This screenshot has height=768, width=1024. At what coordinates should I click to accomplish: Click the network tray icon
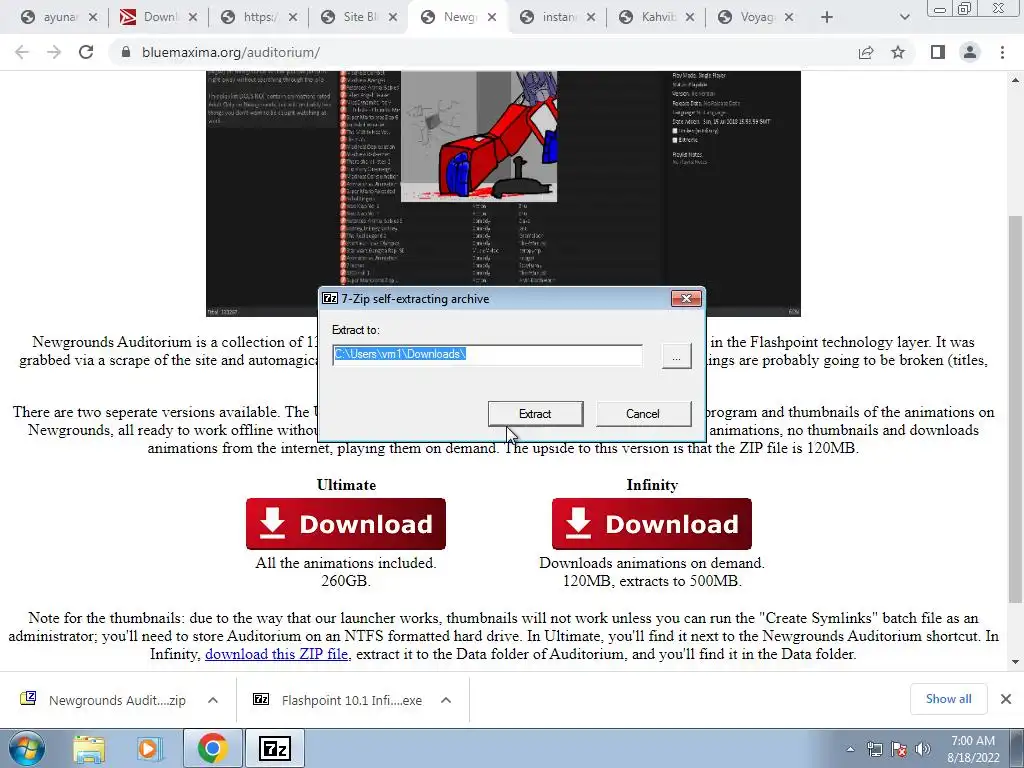pyautogui.click(x=874, y=749)
